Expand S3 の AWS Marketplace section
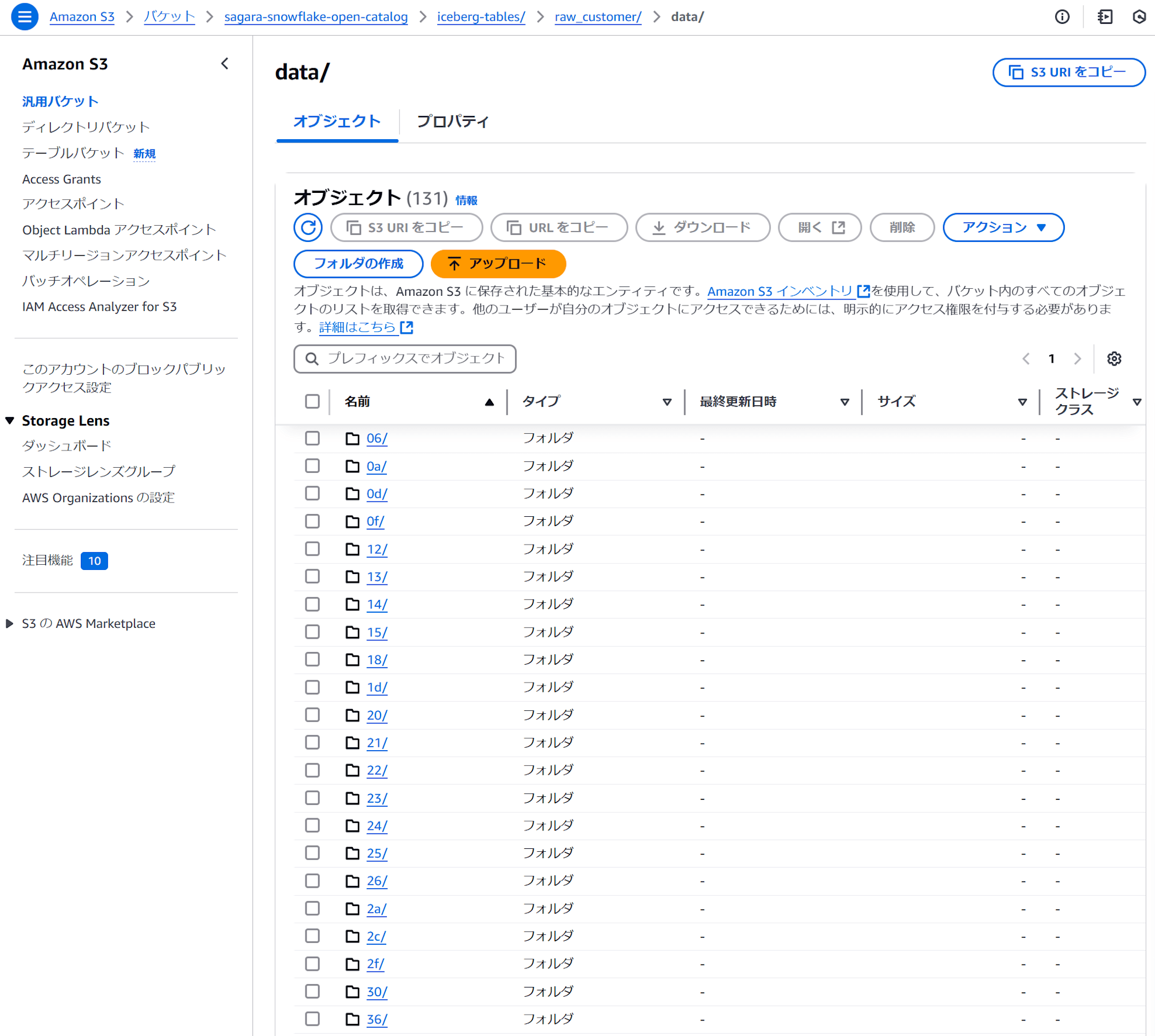 tap(9, 624)
